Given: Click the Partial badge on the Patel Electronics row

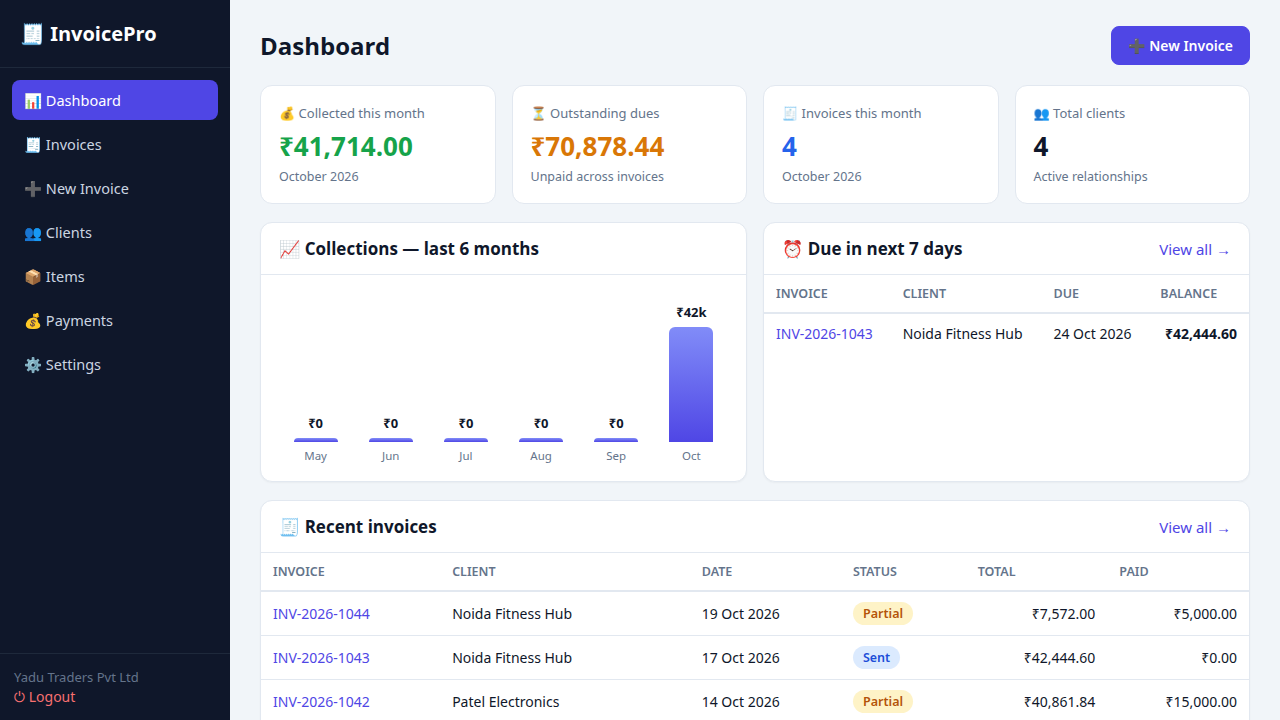Looking at the screenshot, I should click(x=882, y=702).
